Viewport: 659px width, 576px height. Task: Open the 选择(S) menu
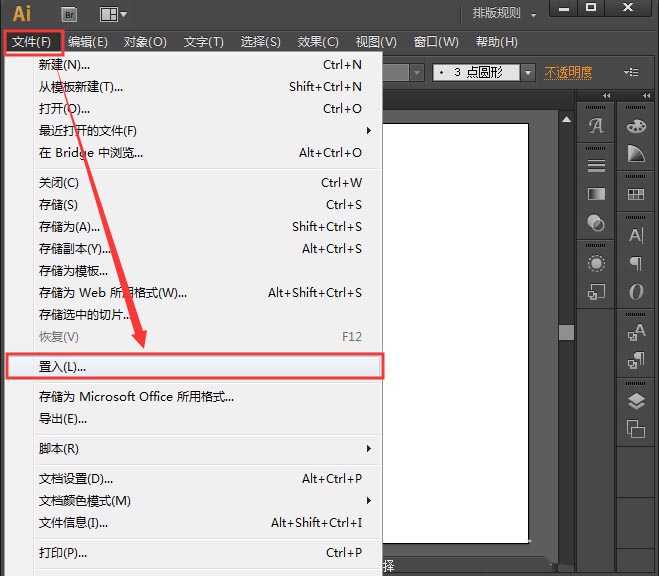(261, 42)
